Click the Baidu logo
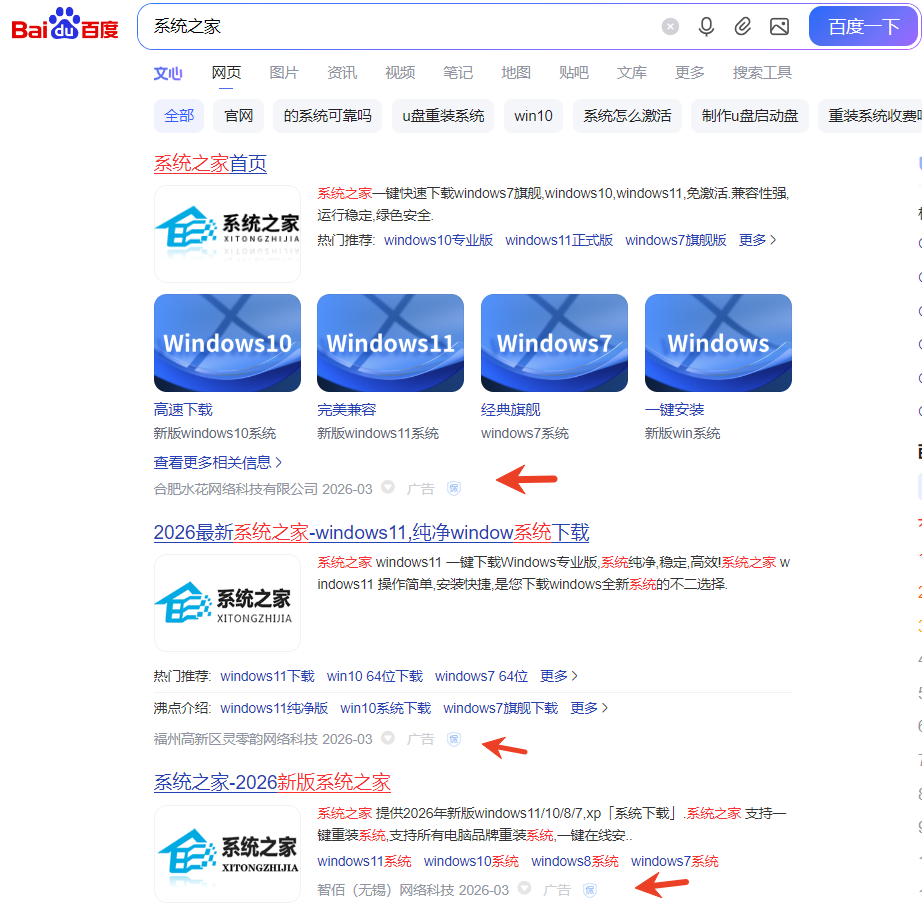The height and width of the screenshot is (907, 922). click(65, 25)
